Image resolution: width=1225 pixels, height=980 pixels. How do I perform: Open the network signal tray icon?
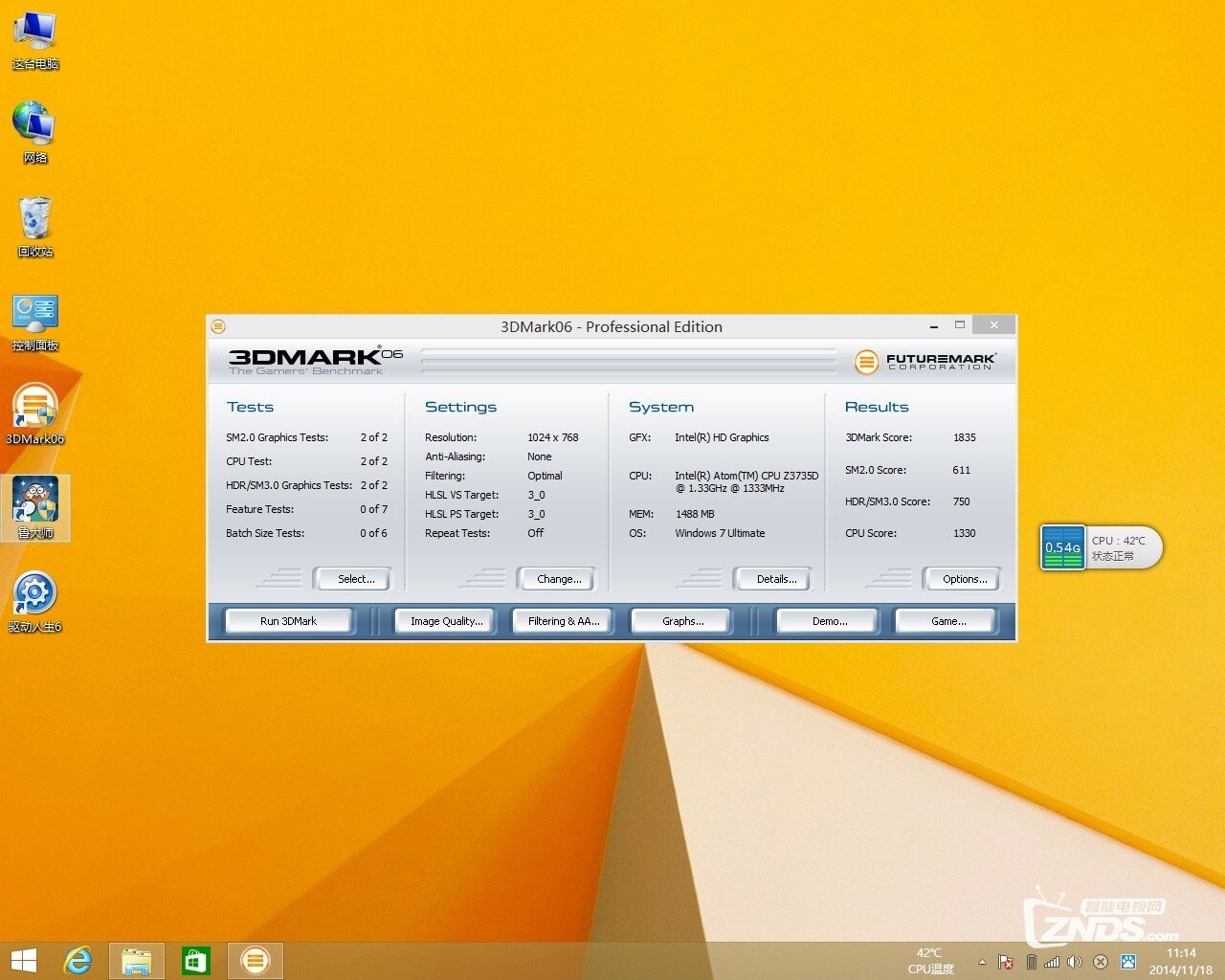1052,962
